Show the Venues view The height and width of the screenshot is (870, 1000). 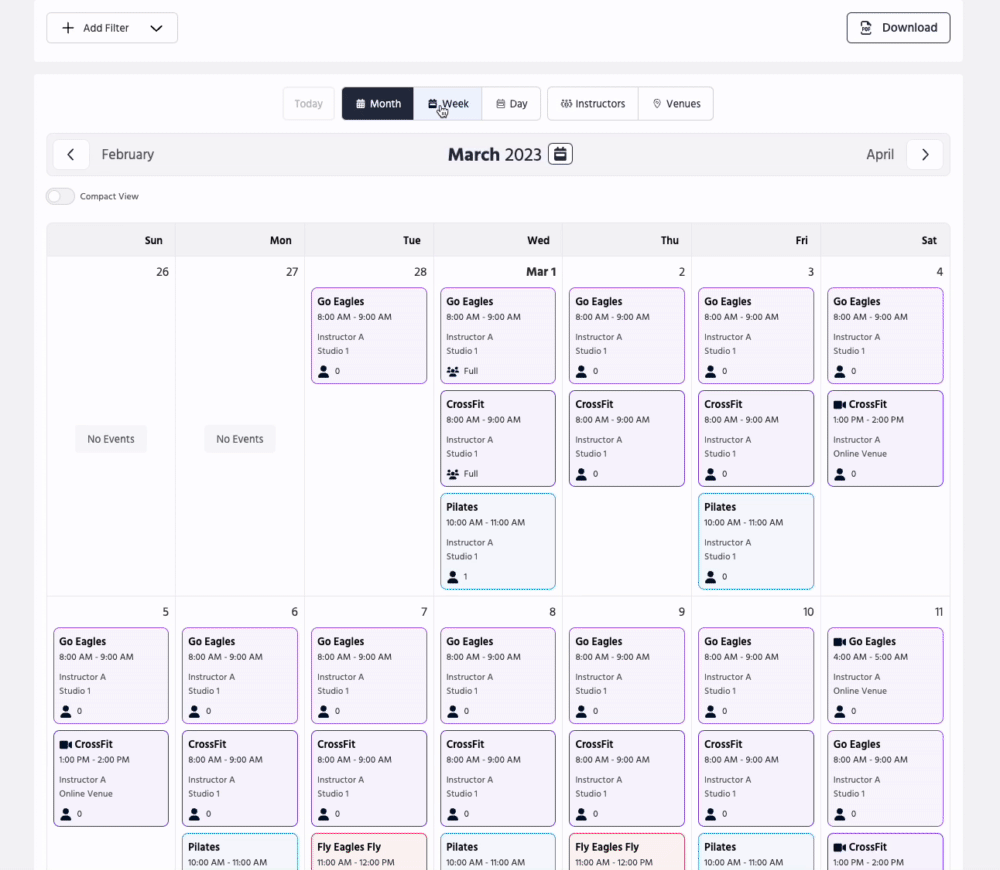(x=676, y=104)
